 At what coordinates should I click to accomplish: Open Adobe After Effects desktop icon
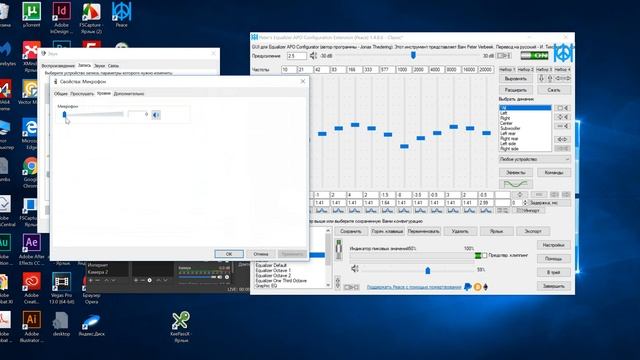click(x=31, y=250)
